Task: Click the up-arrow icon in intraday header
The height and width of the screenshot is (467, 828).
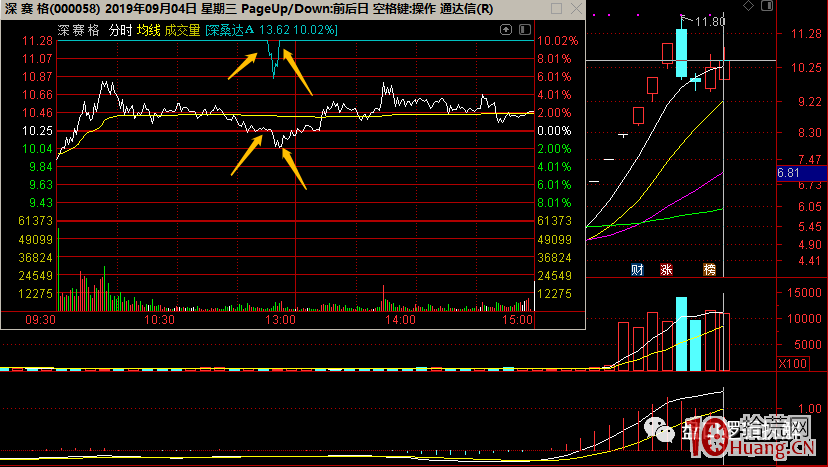Action: coord(505,30)
